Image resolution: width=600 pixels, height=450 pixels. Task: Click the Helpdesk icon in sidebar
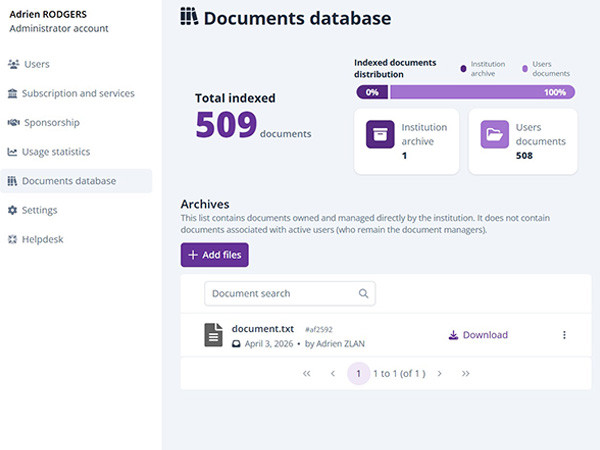13,239
